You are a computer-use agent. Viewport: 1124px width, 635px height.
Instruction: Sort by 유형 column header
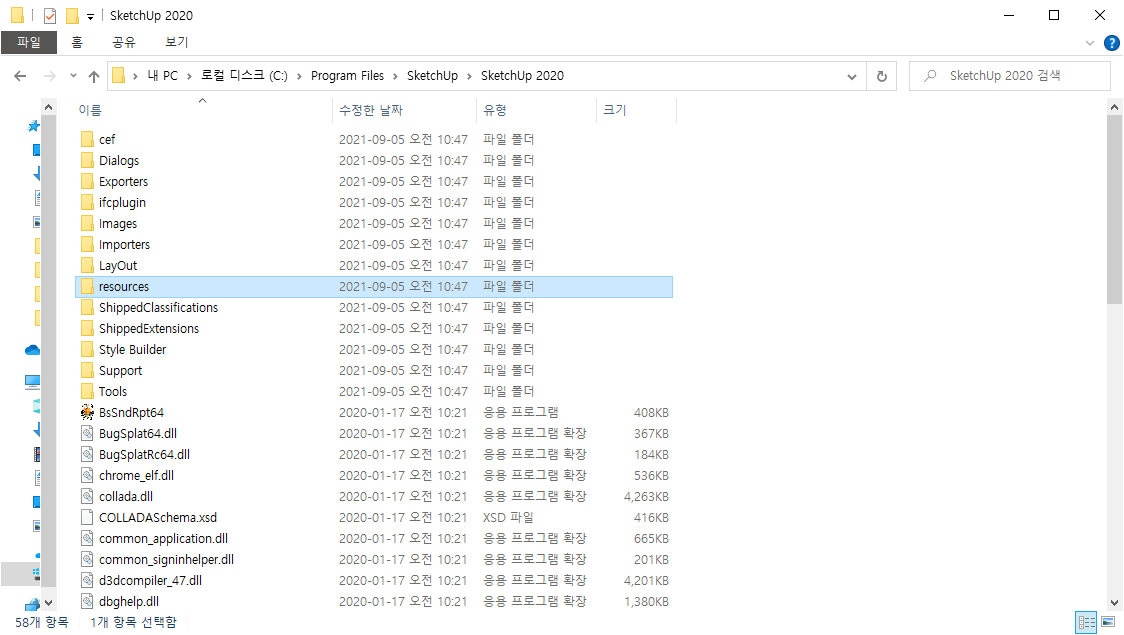(495, 110)
